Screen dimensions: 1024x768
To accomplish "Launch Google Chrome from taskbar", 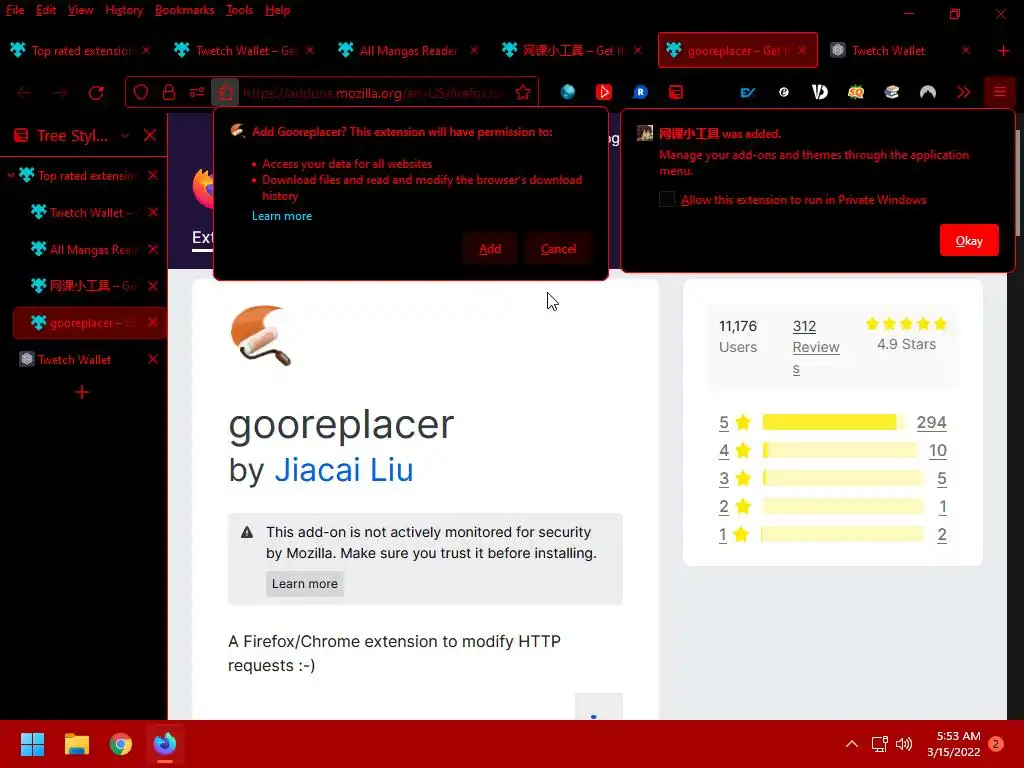I will [x=121, y=744].
